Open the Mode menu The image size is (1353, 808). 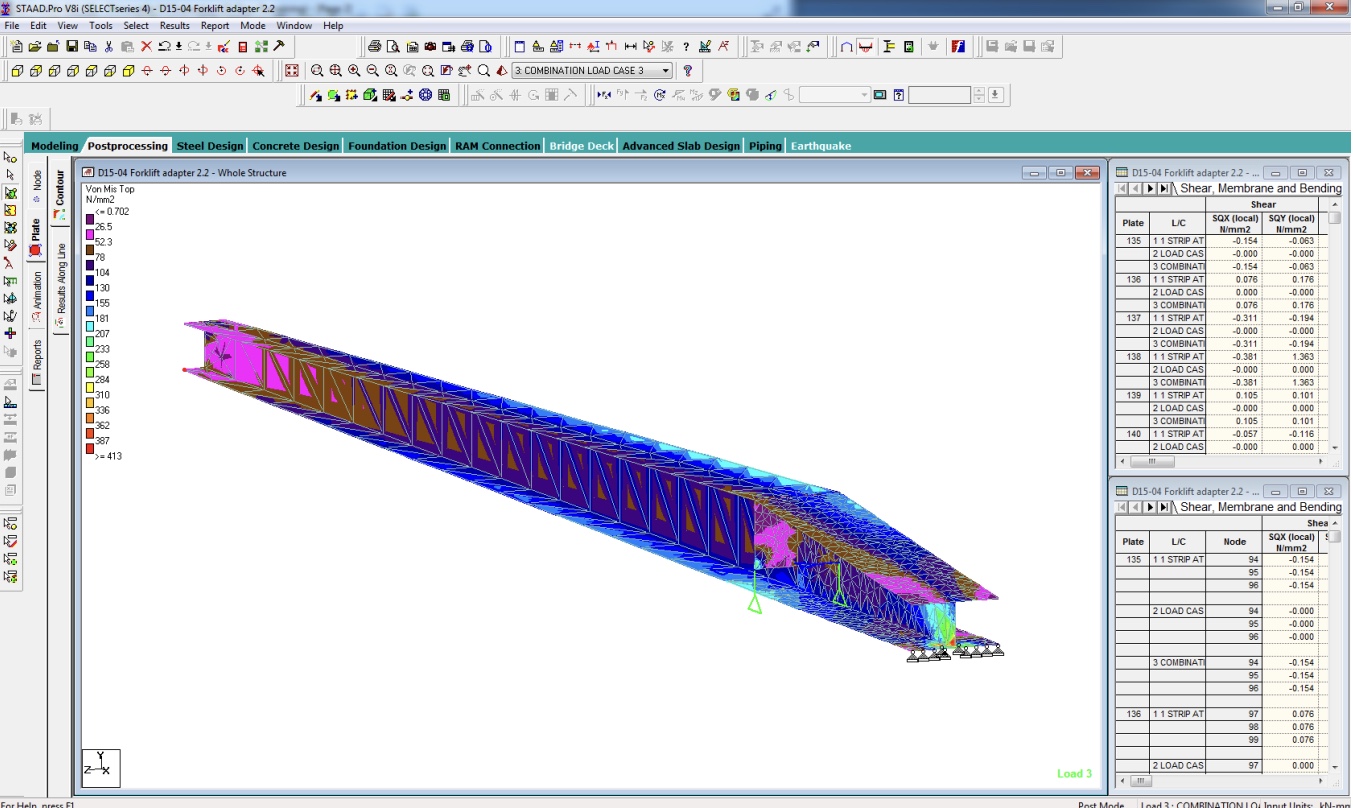[253, 25]
